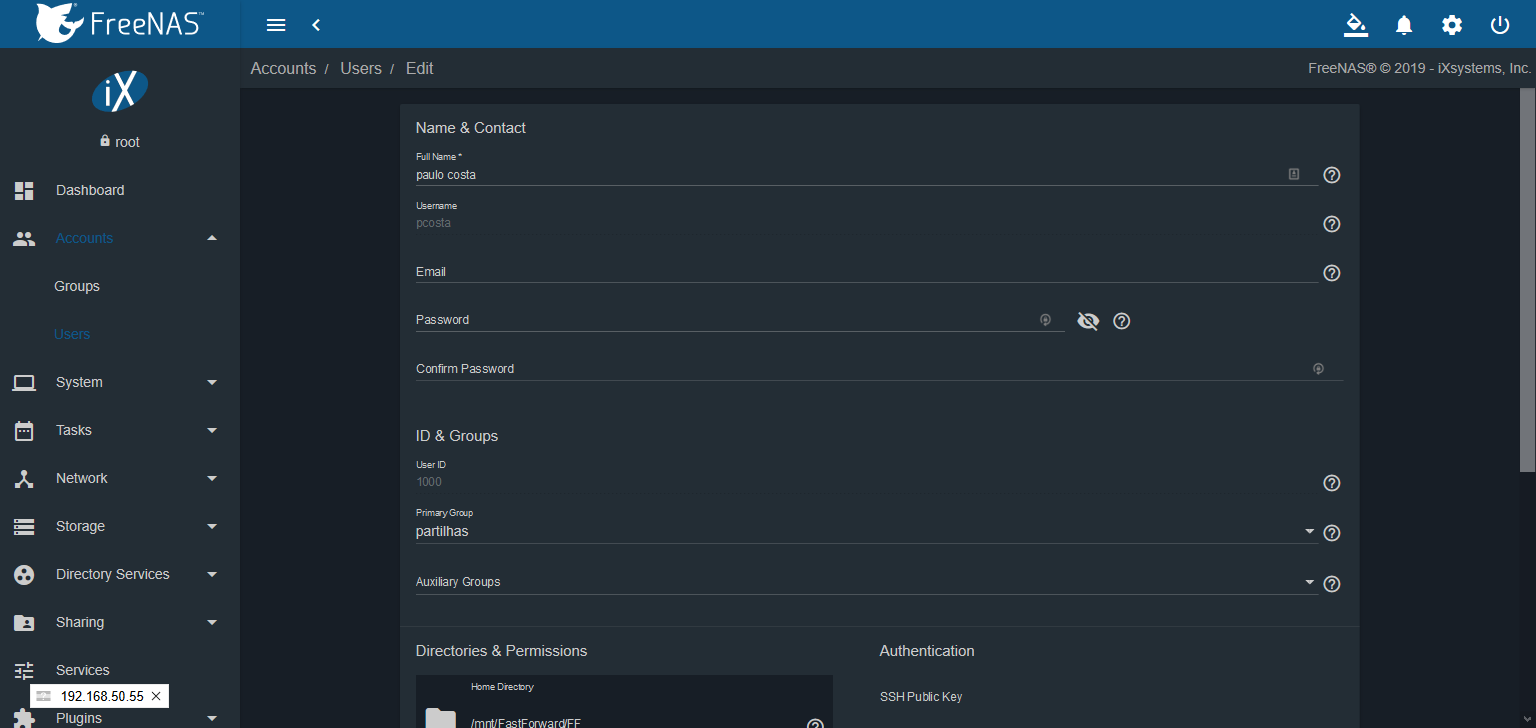Open the notifications bell

tap(1404, 25)
